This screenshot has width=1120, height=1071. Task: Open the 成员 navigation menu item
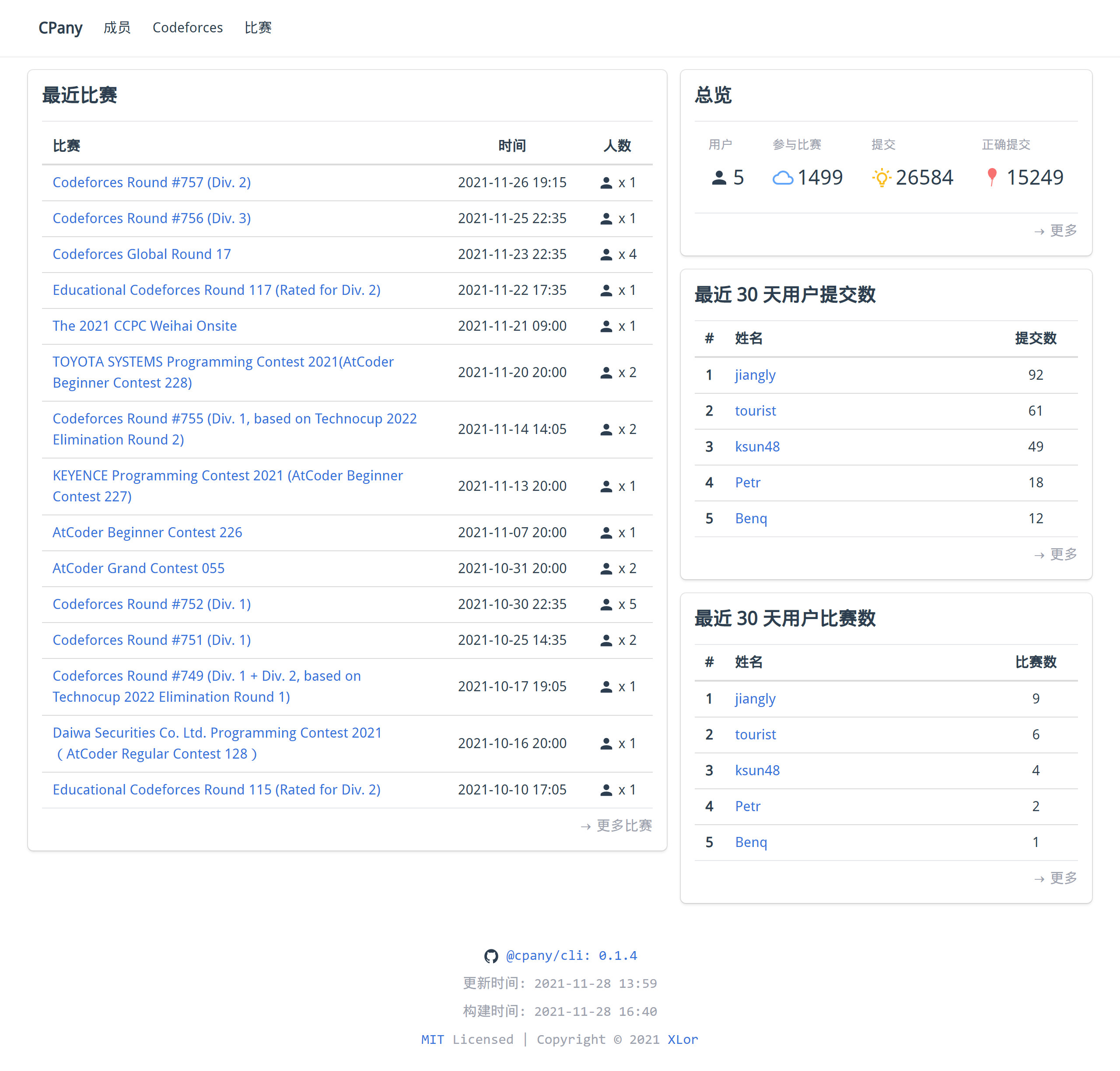(117, 28)
